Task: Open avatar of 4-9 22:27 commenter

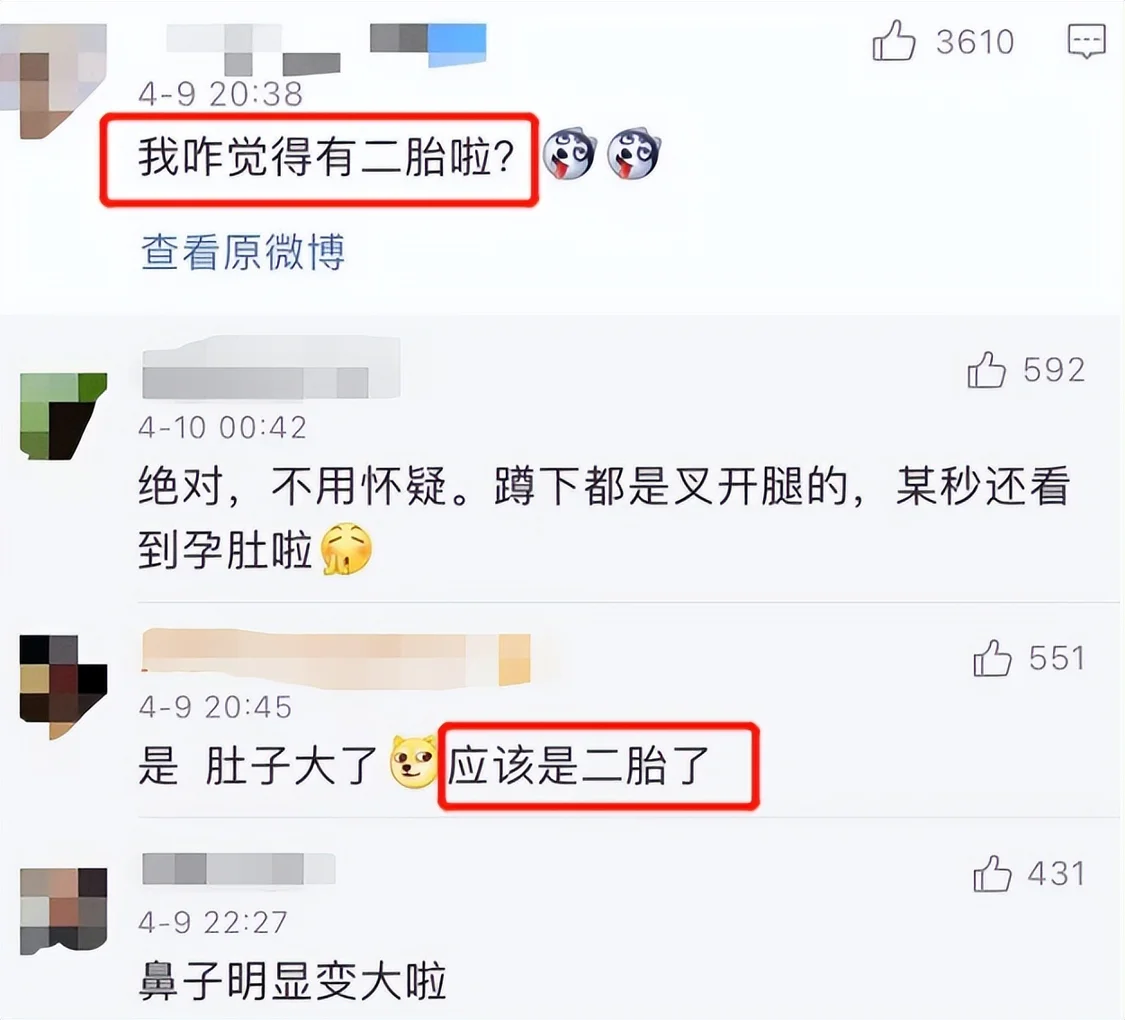Action: (x=63, y=911)
